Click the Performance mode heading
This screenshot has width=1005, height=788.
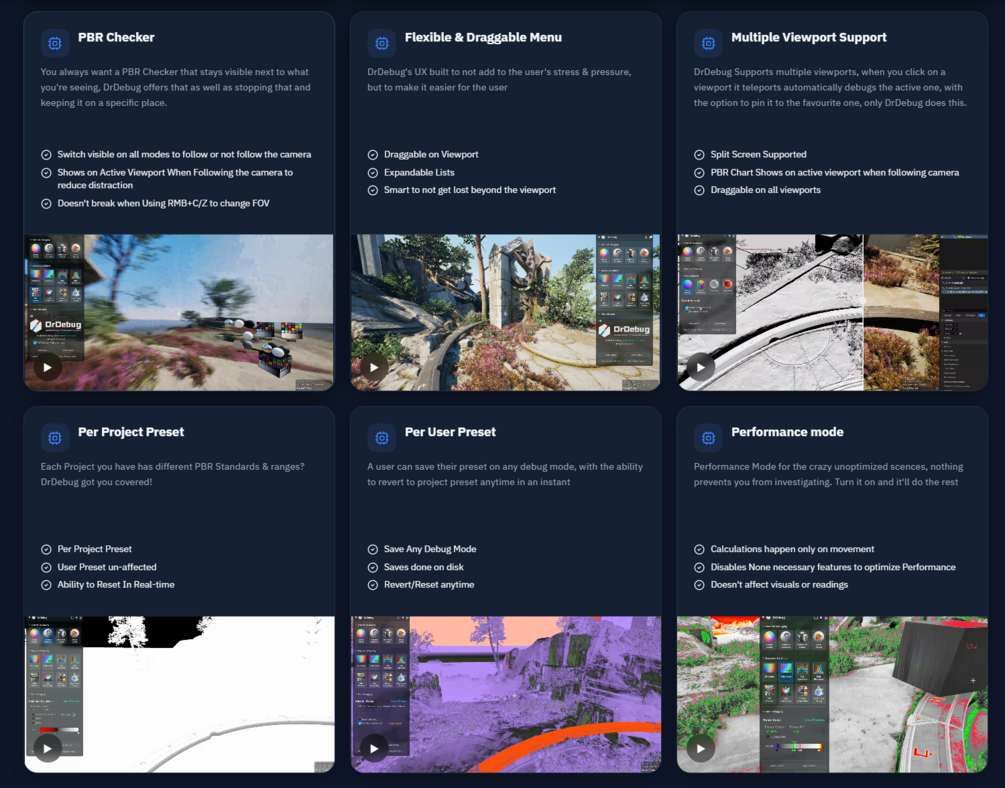click(787, 432)
